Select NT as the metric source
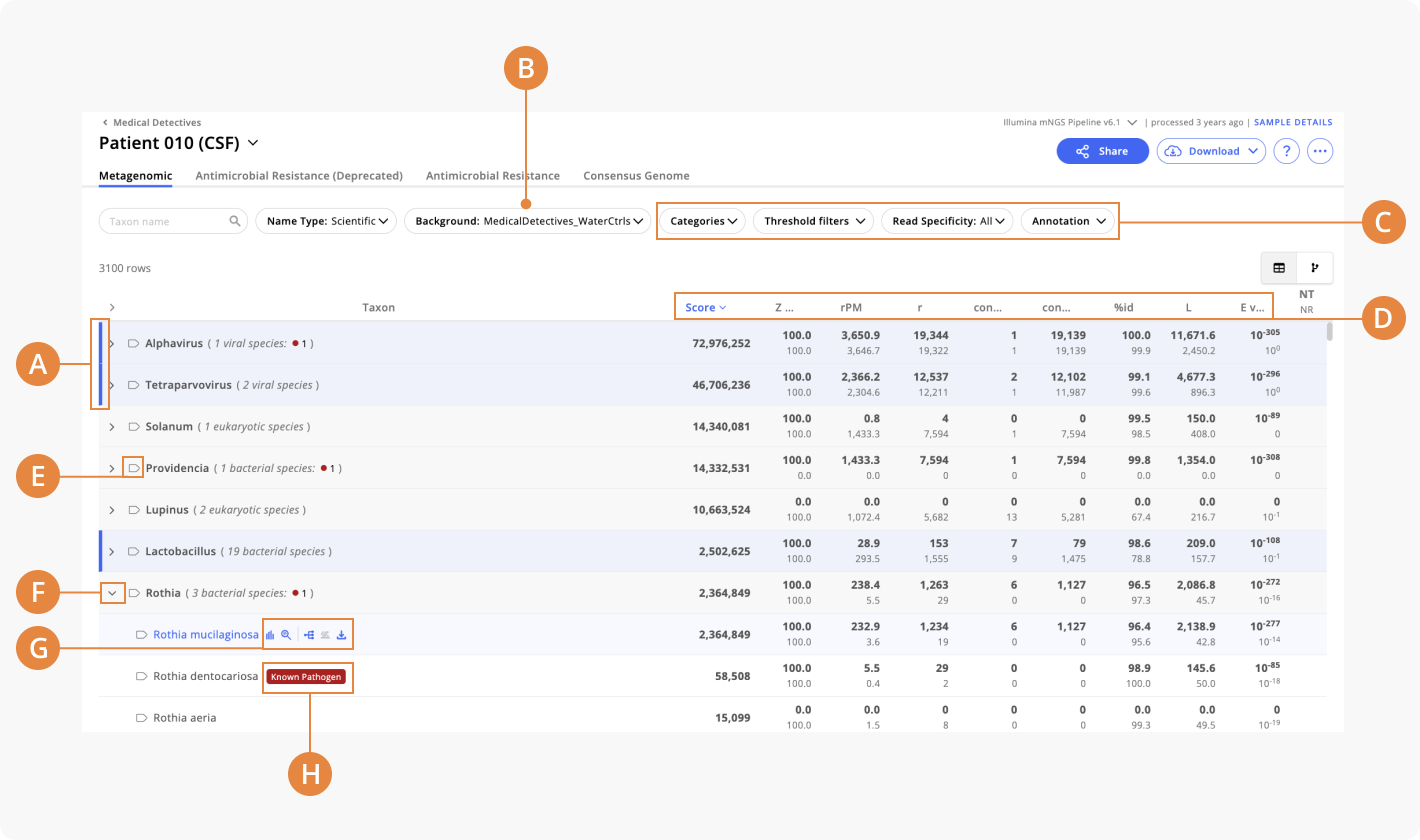The width and height of the screenshot is (1420, 840). pos(1306,294)
